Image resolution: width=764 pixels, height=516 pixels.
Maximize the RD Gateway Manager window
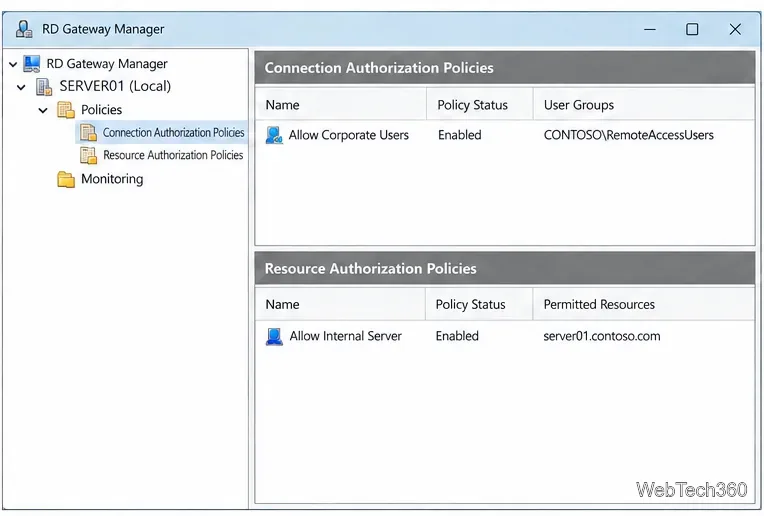pyautogui.click(x=692, y=29)
